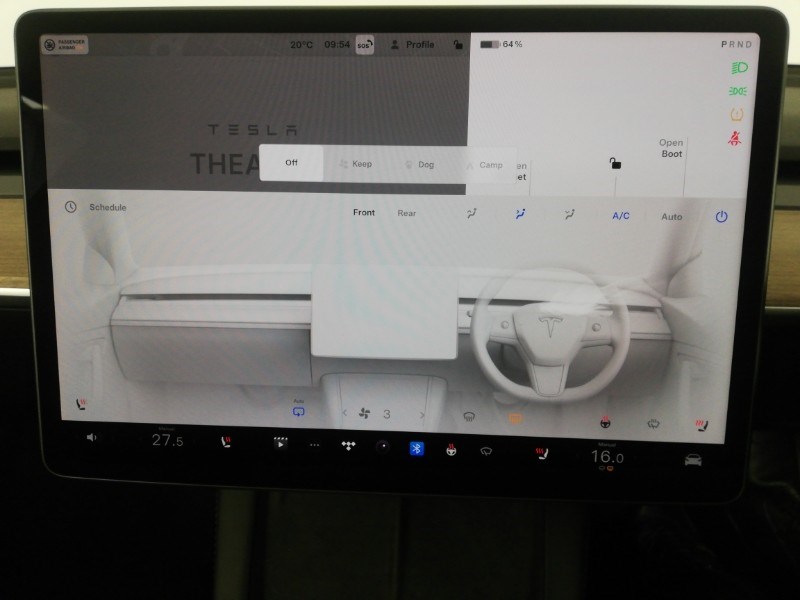Select the foot-level airflow vent icon
The width and height of the screenshot is (800, 600).
coord(569,215)
